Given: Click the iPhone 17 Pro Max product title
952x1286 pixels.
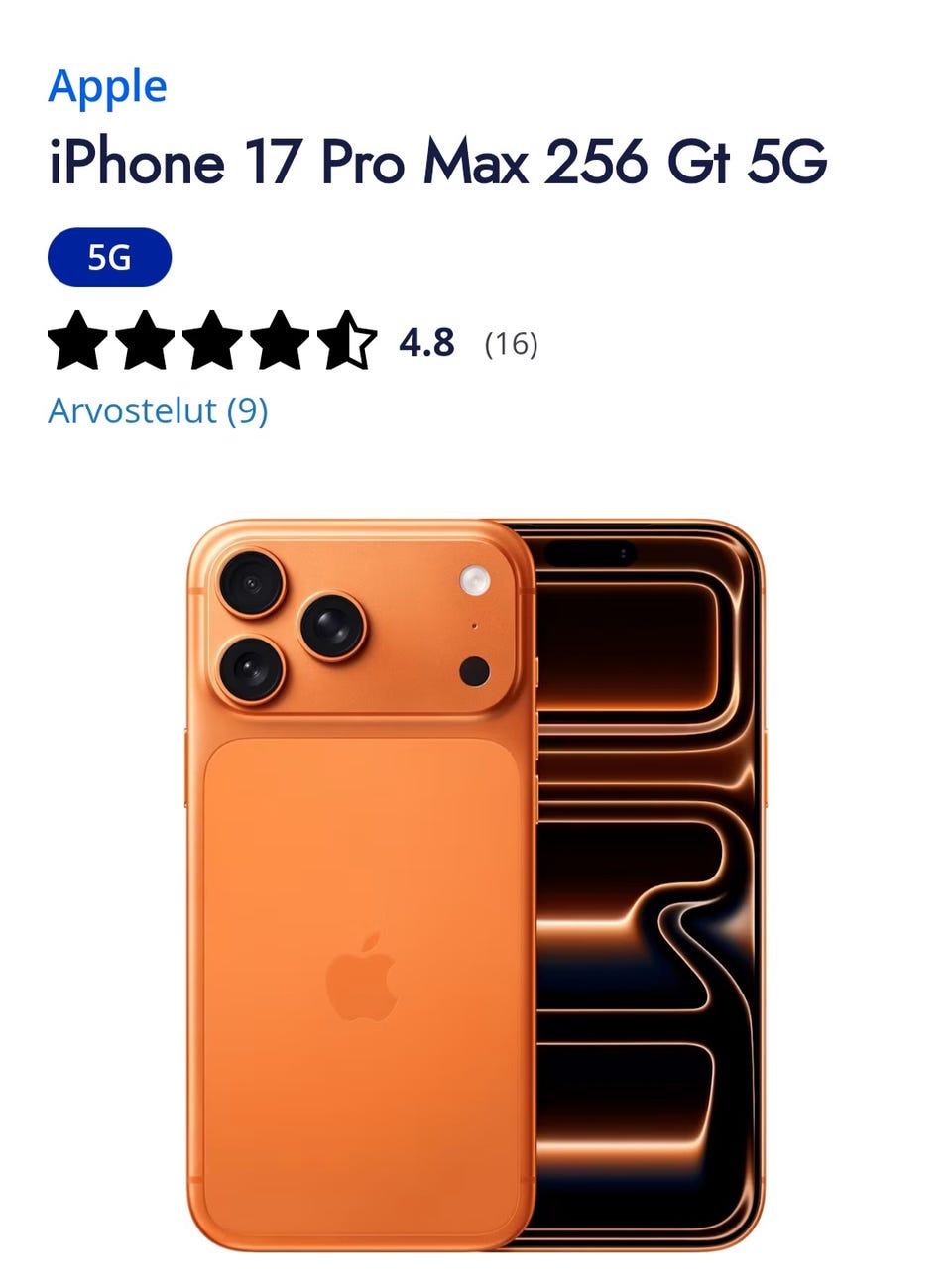Looking at the screenshot, I should pos(437,163).
